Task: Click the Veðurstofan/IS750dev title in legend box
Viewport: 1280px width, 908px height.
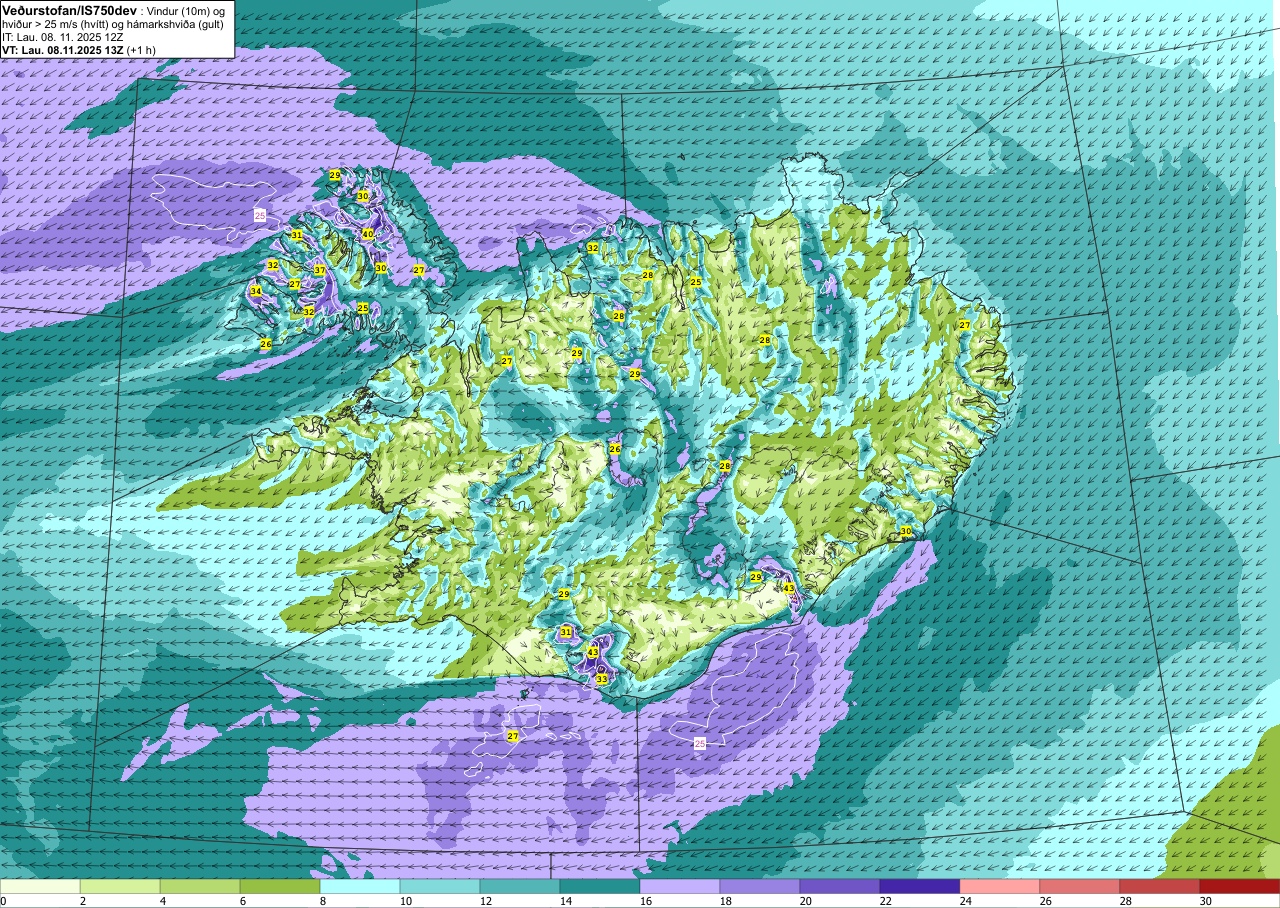Action: [69, 9]
